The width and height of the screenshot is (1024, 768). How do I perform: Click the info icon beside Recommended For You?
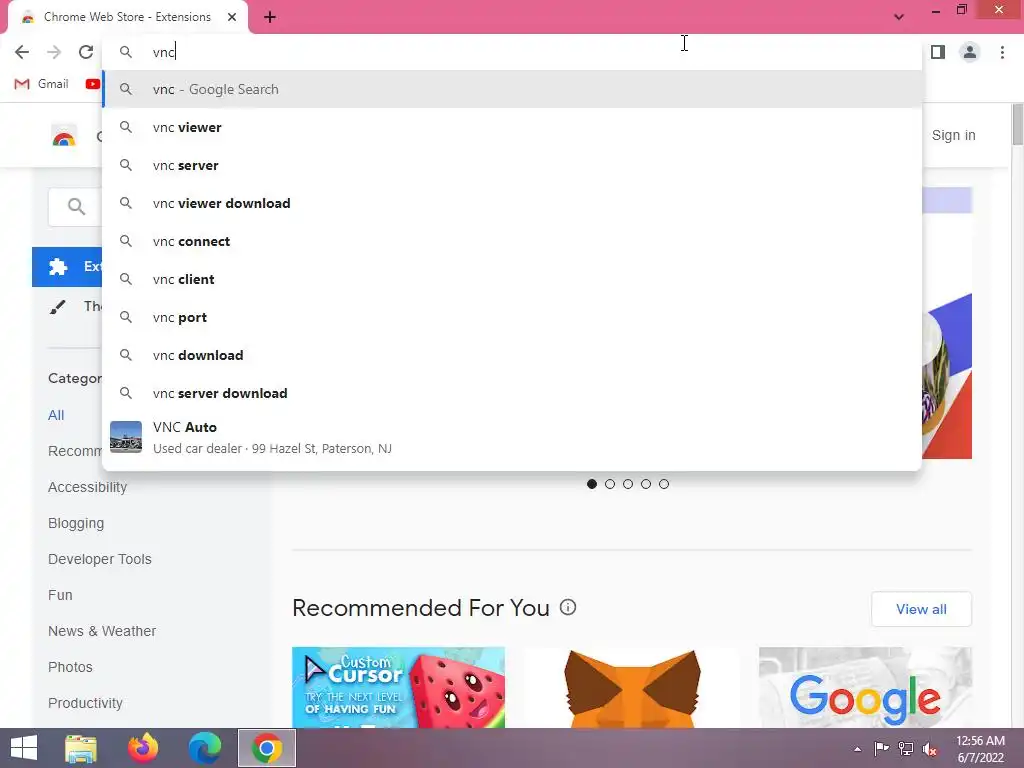568,607
